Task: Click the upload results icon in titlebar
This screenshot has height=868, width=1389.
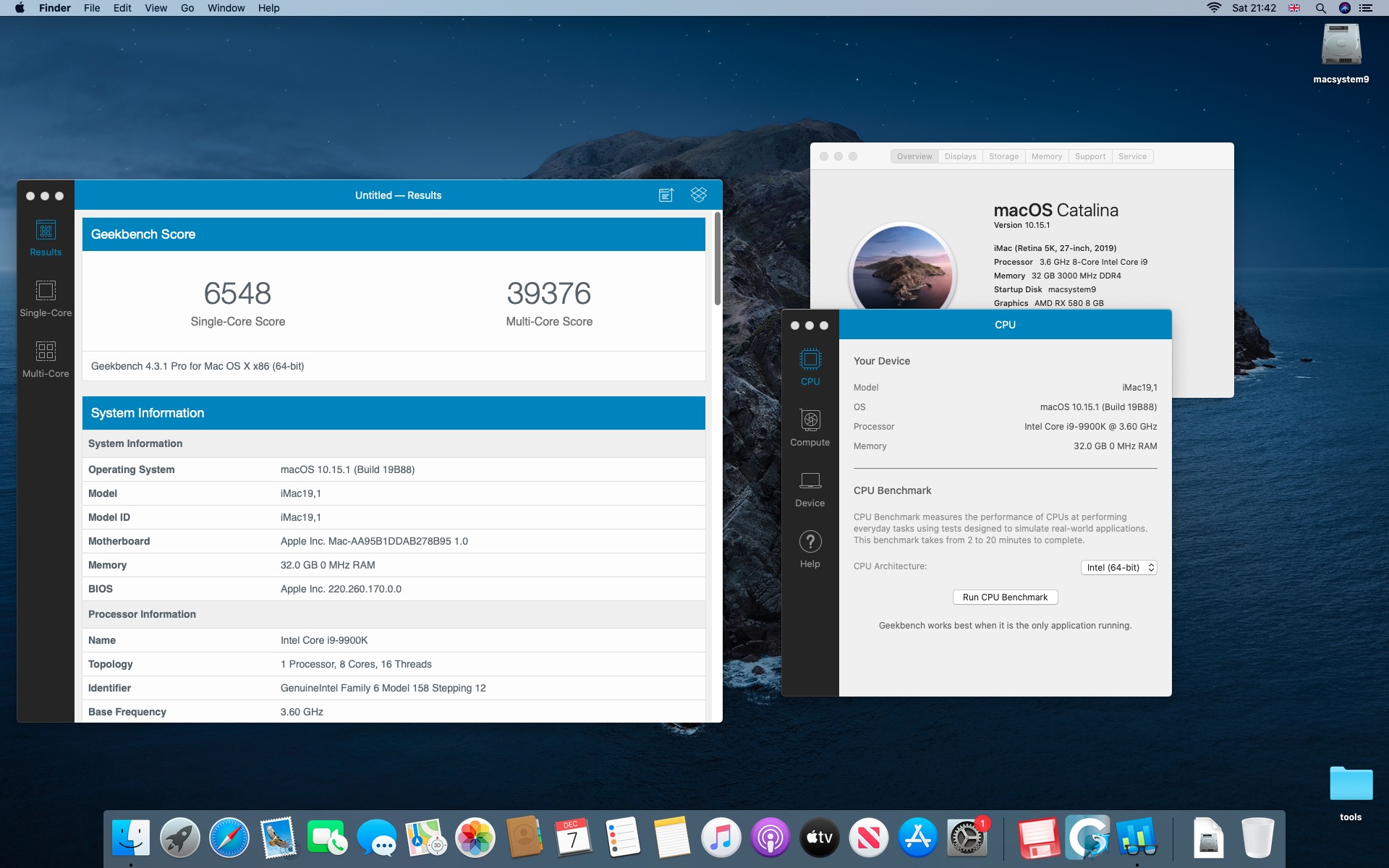Action: pos(666,195)
